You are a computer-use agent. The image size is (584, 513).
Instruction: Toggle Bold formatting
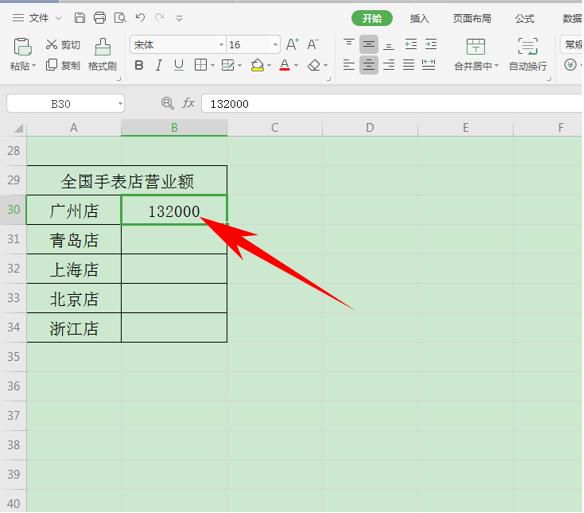139,66
